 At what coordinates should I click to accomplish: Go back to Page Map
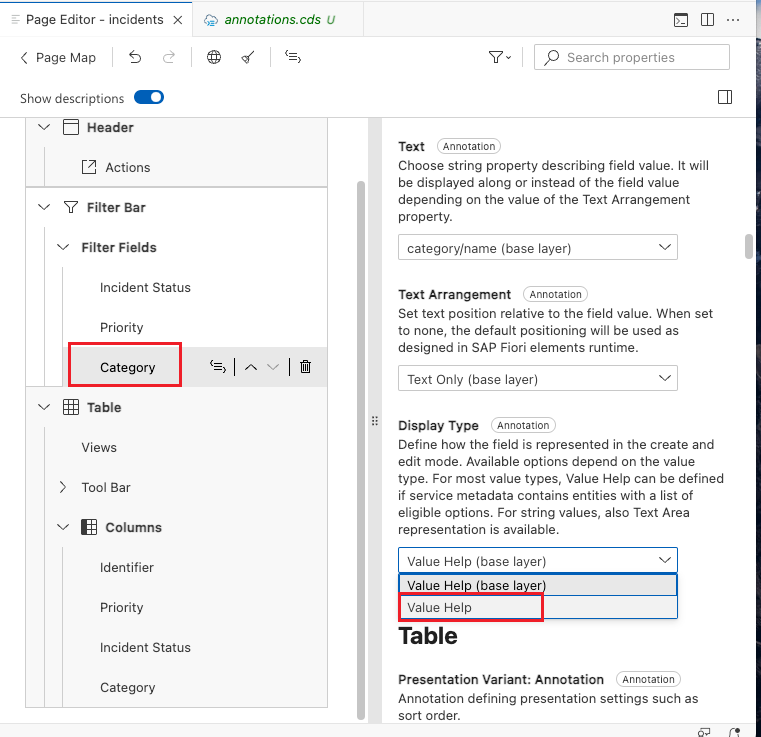coord(58,58)
